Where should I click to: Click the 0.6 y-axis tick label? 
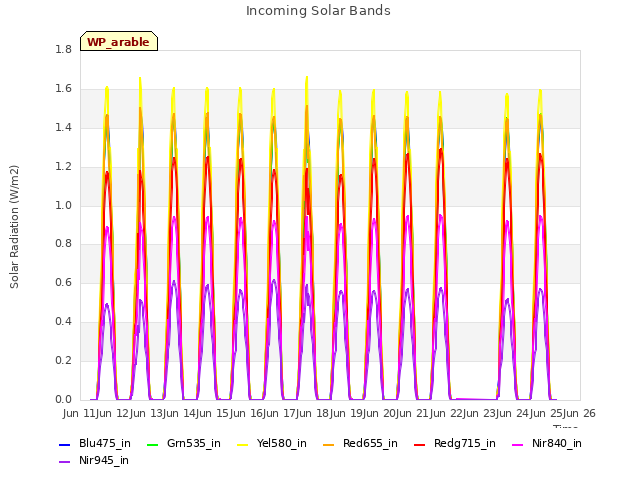coord(63,282)
